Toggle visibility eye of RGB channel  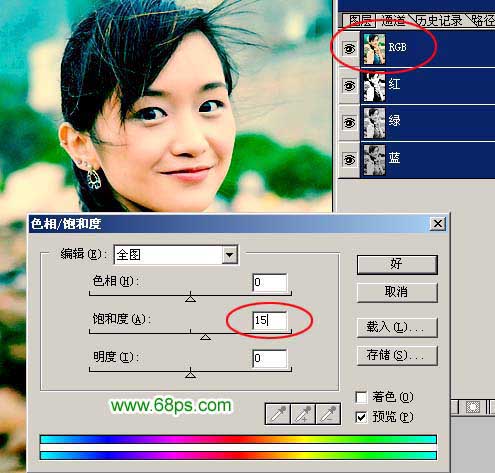point(349,49)
